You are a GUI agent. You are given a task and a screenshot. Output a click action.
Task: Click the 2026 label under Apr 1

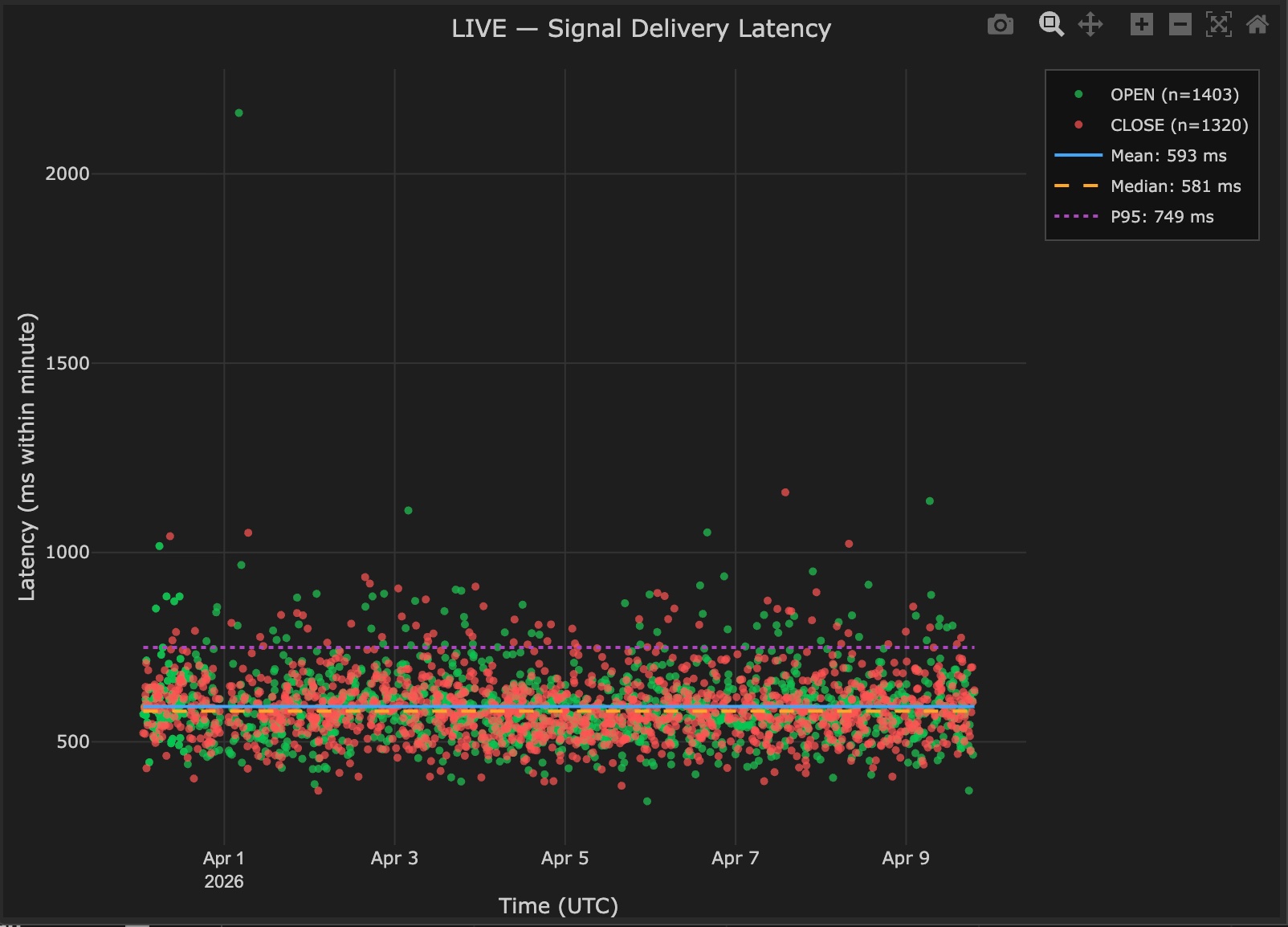click(x=225, y=881)
